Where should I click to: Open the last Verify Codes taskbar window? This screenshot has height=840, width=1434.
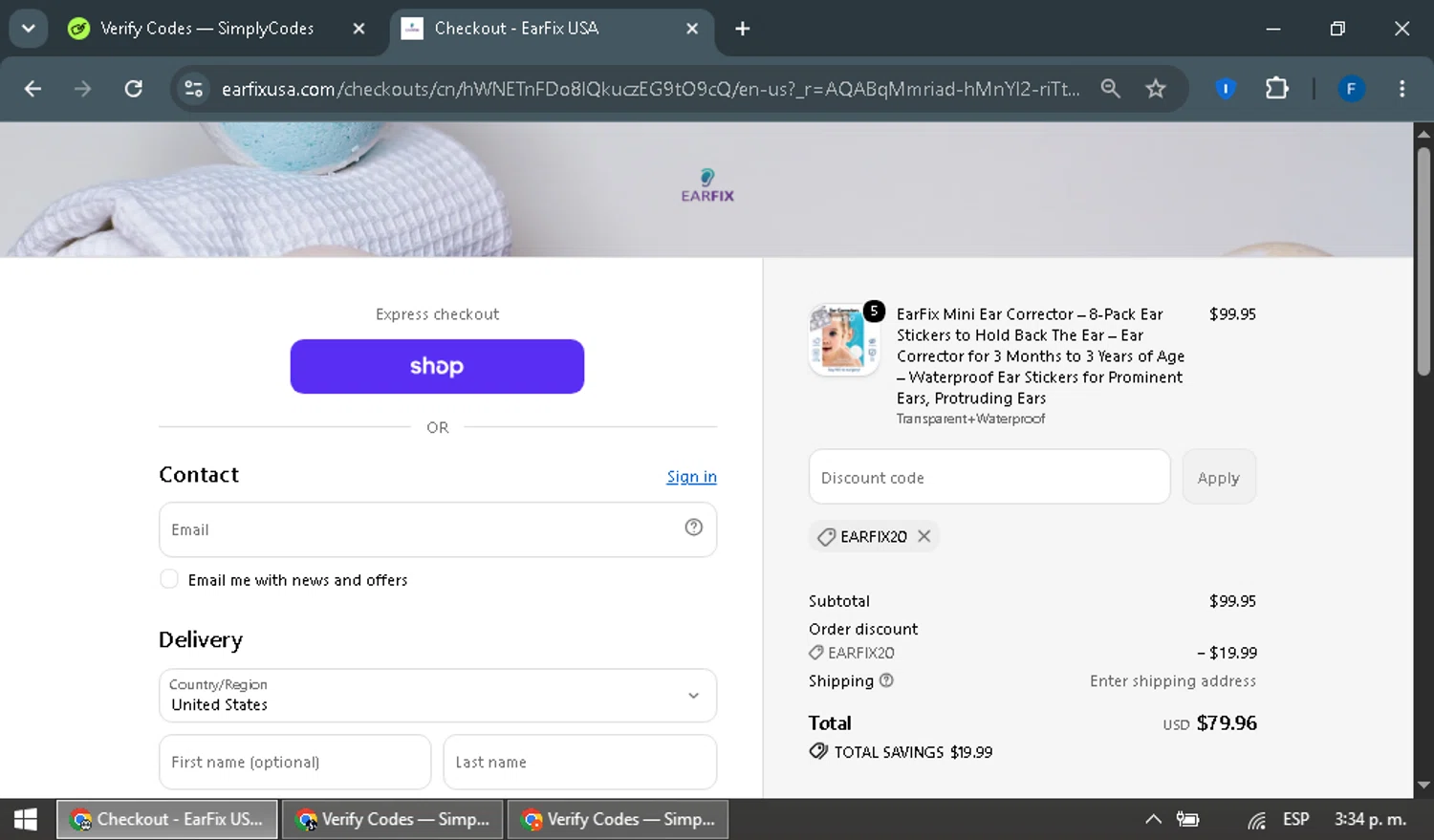pyautogui.click(x=618, y=819)
